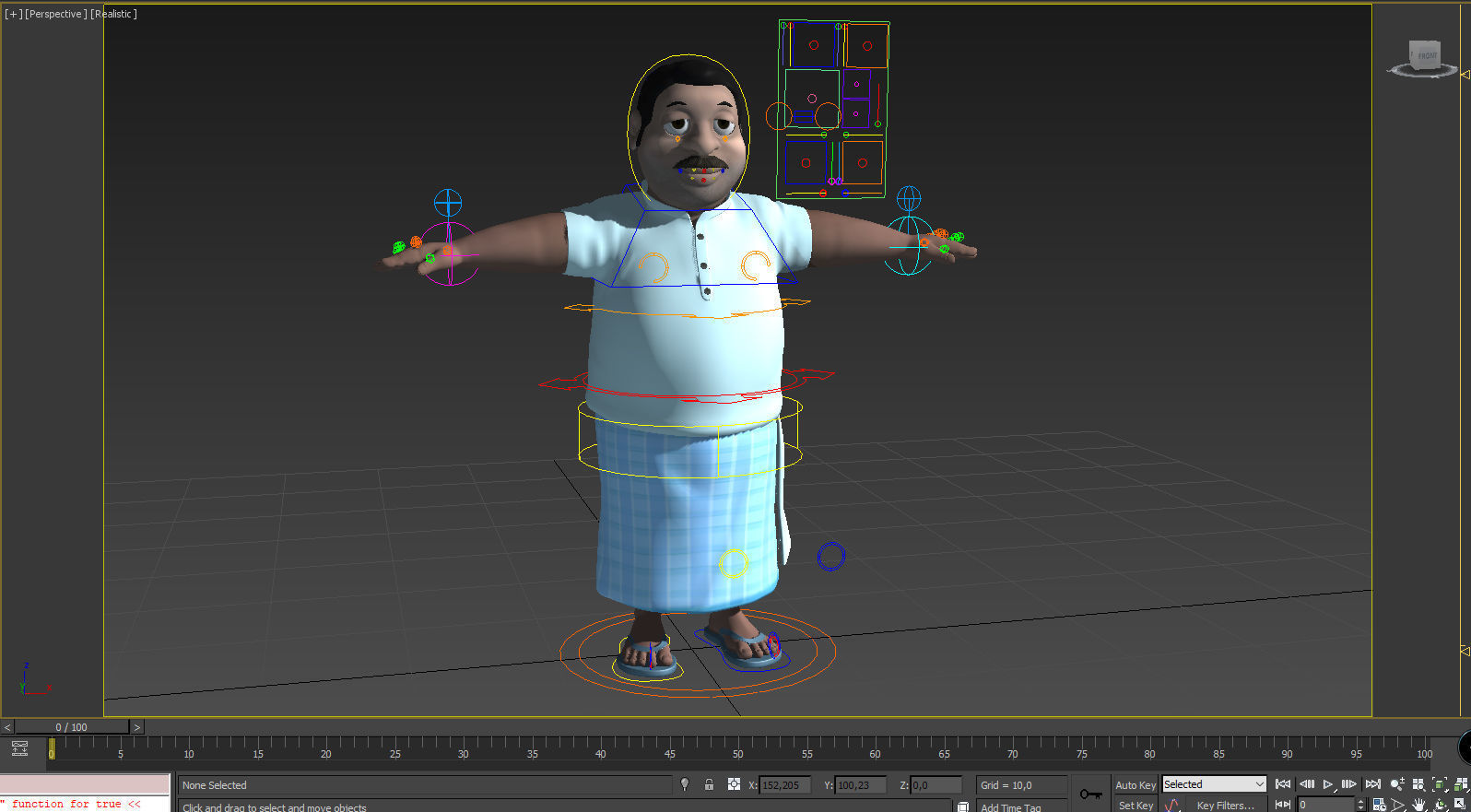This screenshot has height=812, width=1471.
Task: Step time slider forward with right arrow
Action: (x=137, y=727)
